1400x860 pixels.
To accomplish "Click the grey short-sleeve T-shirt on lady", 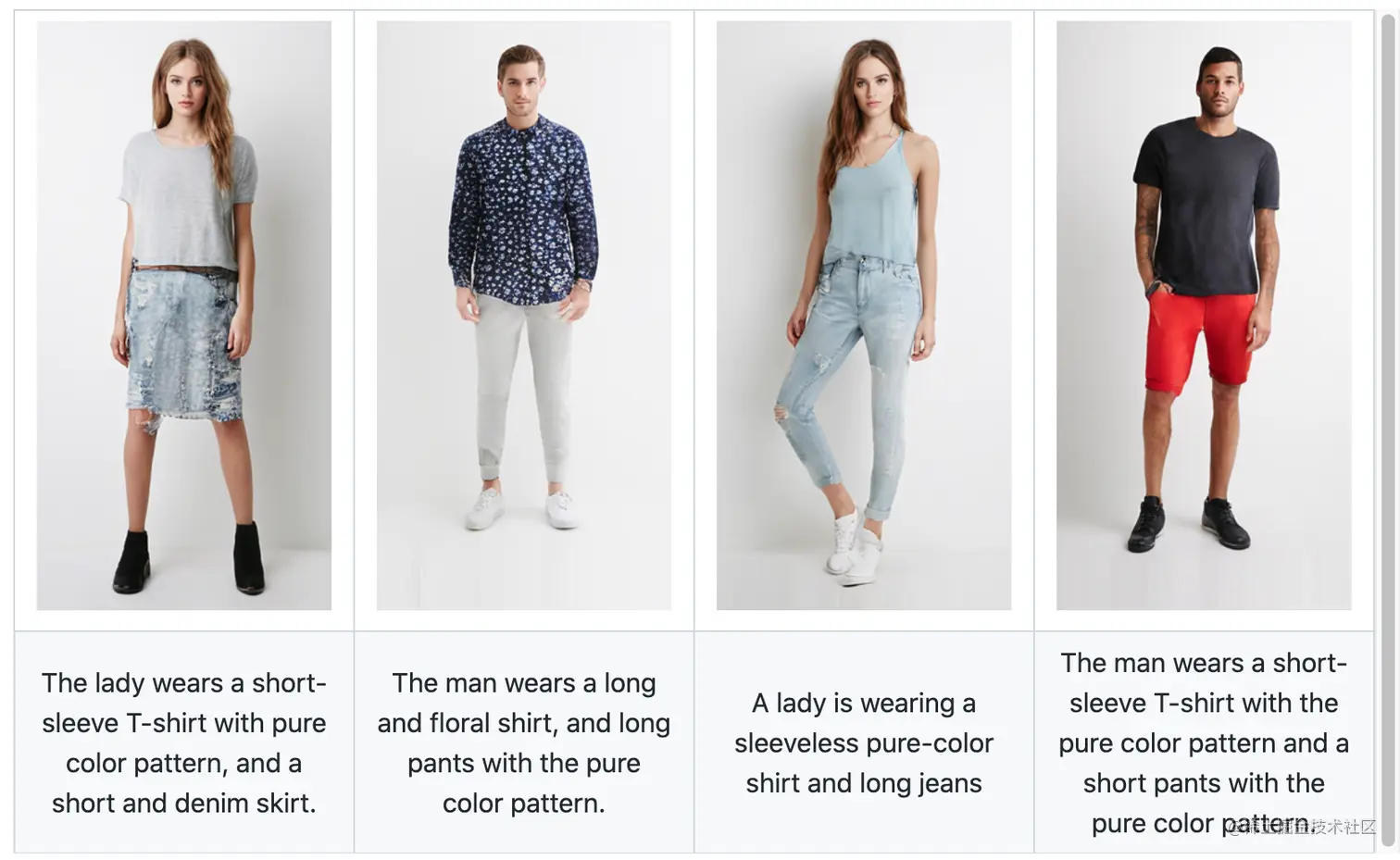I will (186, 198).
